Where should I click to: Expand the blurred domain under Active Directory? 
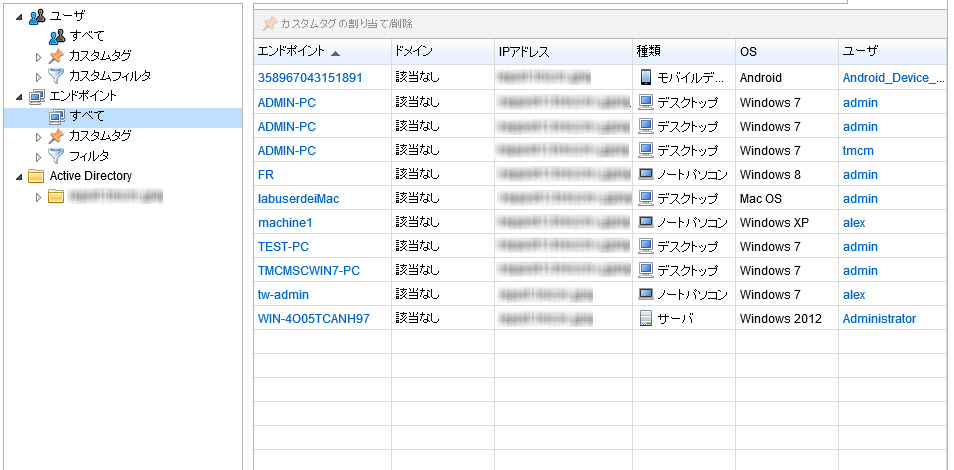click(39, 197)
